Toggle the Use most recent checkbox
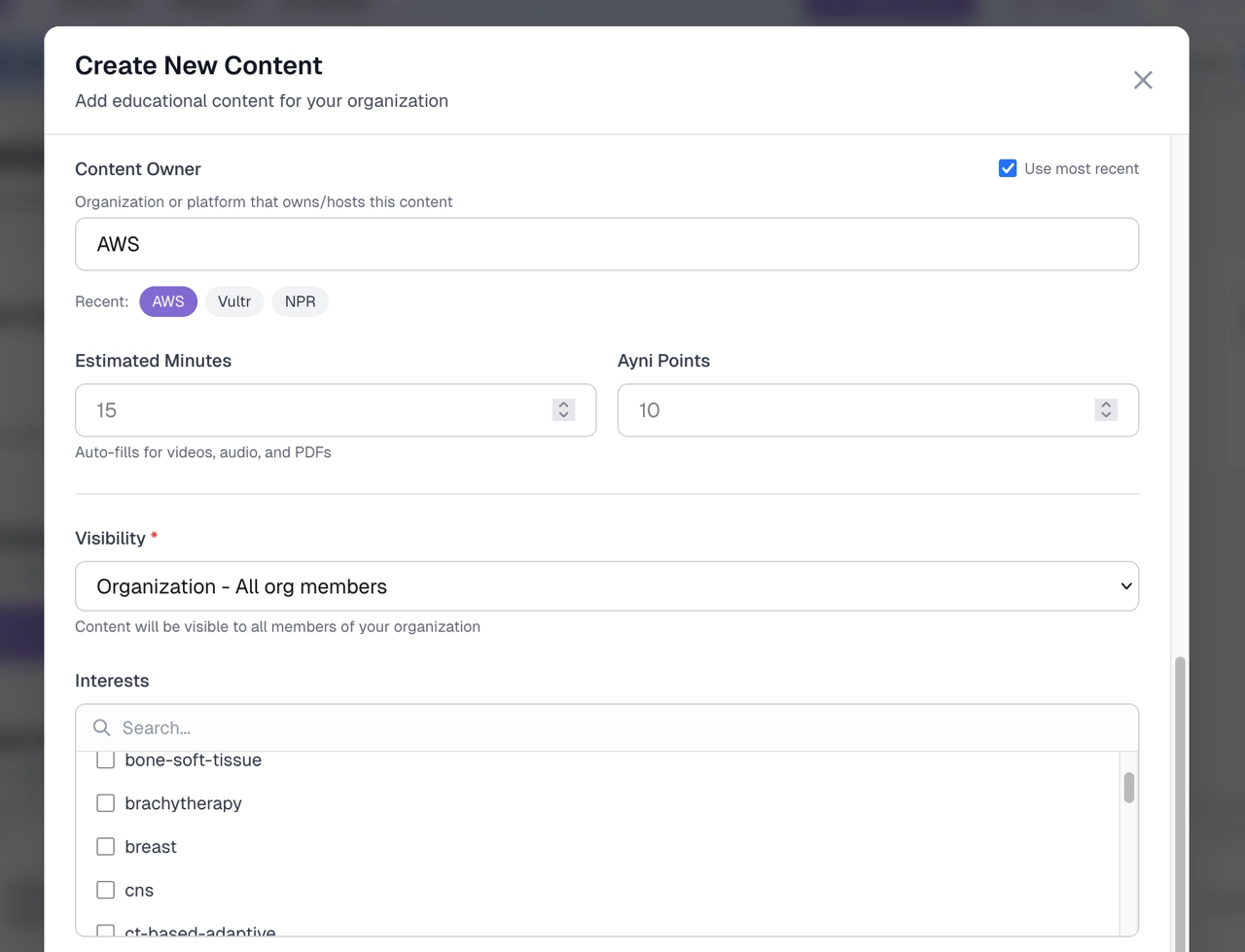This screenshot has width=1245, height=952. coord(1008,168)
